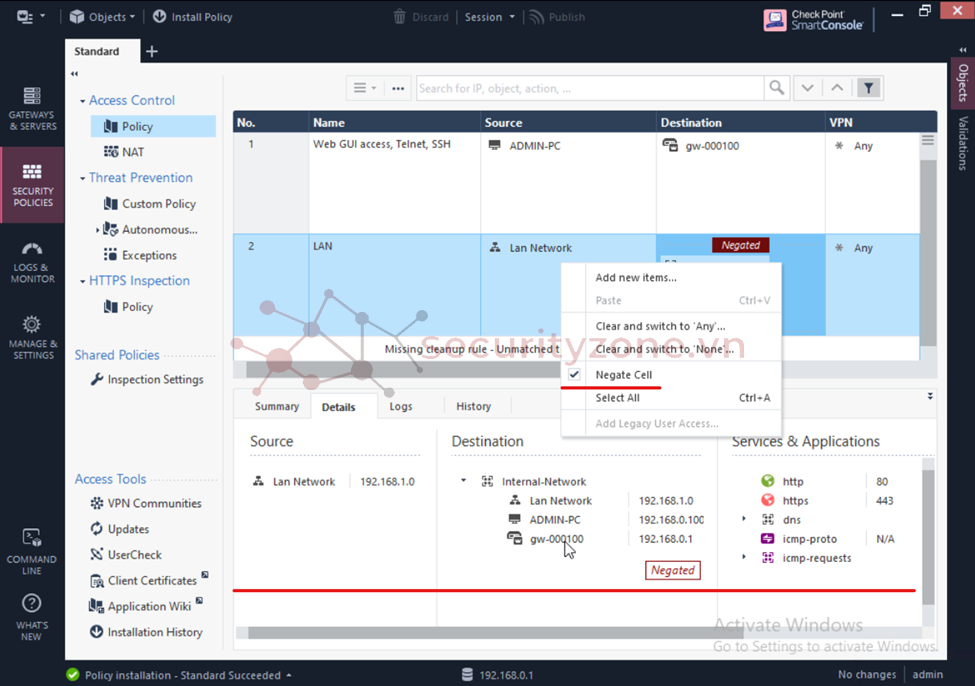Collapse the details pane double chevron
The width and height of the screenshot is (975, 686).
pos(930,396)
